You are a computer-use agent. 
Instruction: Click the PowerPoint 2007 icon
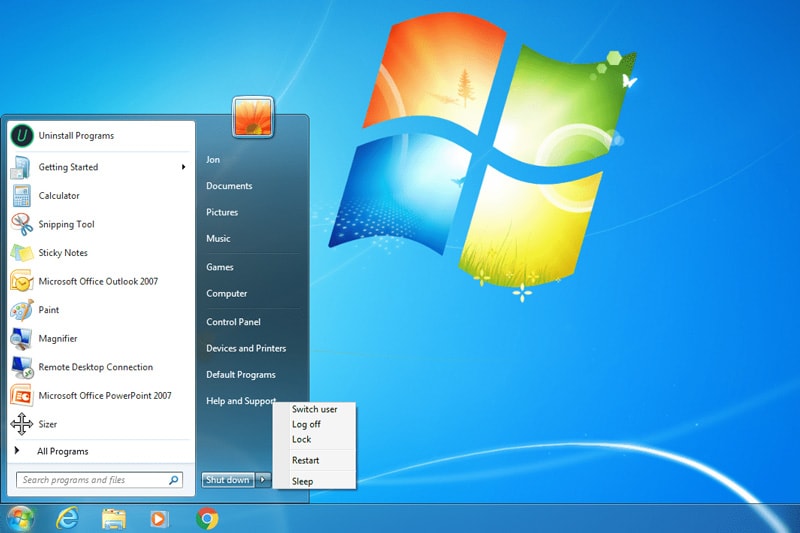(21, 396)
